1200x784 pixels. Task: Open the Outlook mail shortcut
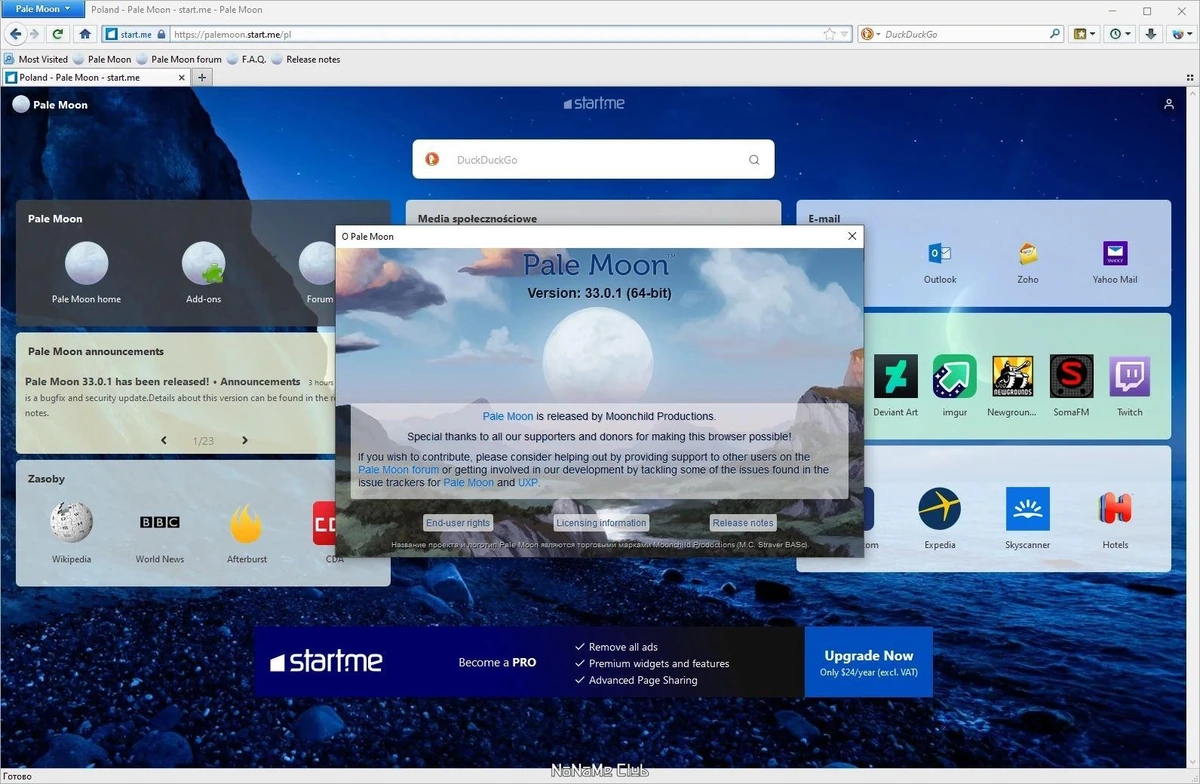pyautogui.click(x=940, y=263)
